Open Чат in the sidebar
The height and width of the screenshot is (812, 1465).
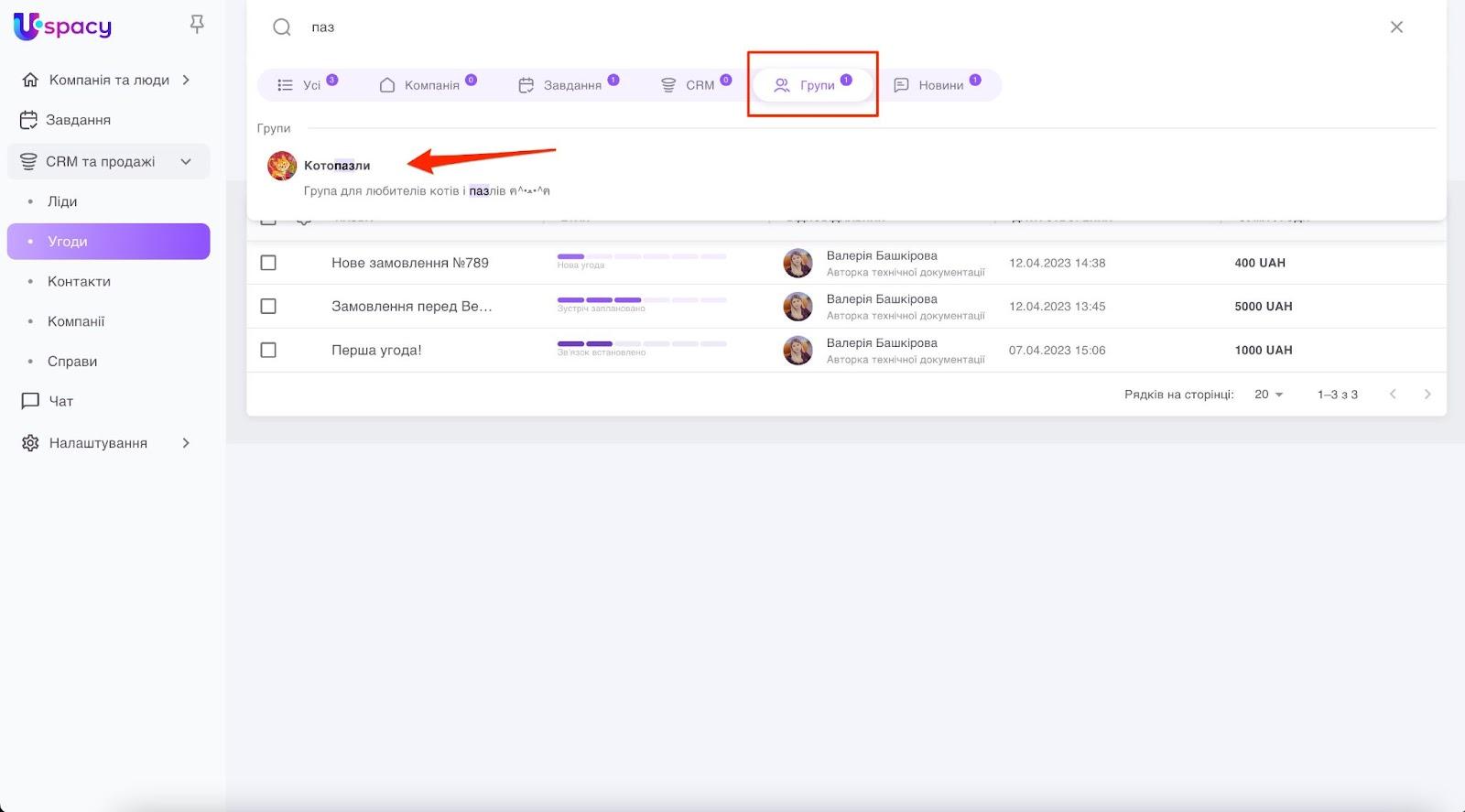[60, 401]
